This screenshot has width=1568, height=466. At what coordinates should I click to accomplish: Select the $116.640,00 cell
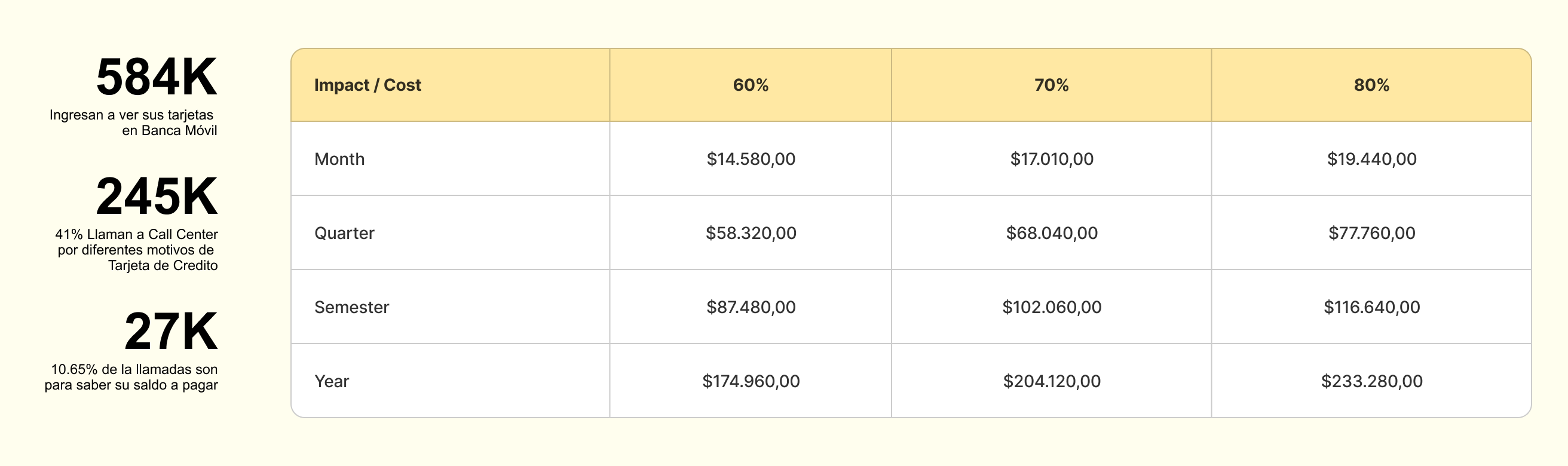point(1371,307)
